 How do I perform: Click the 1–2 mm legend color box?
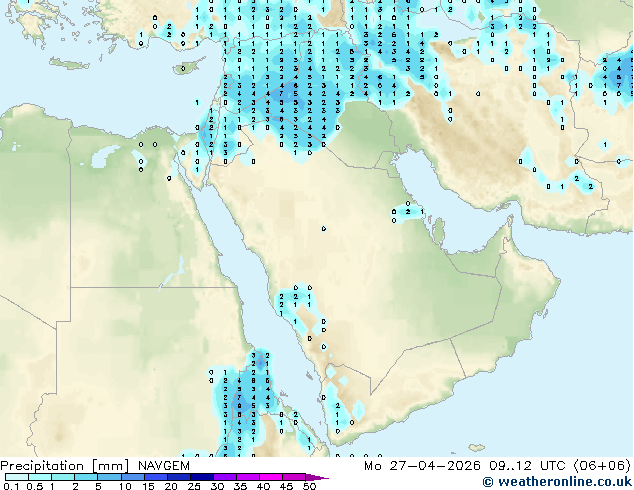click(x=63, y=477)
